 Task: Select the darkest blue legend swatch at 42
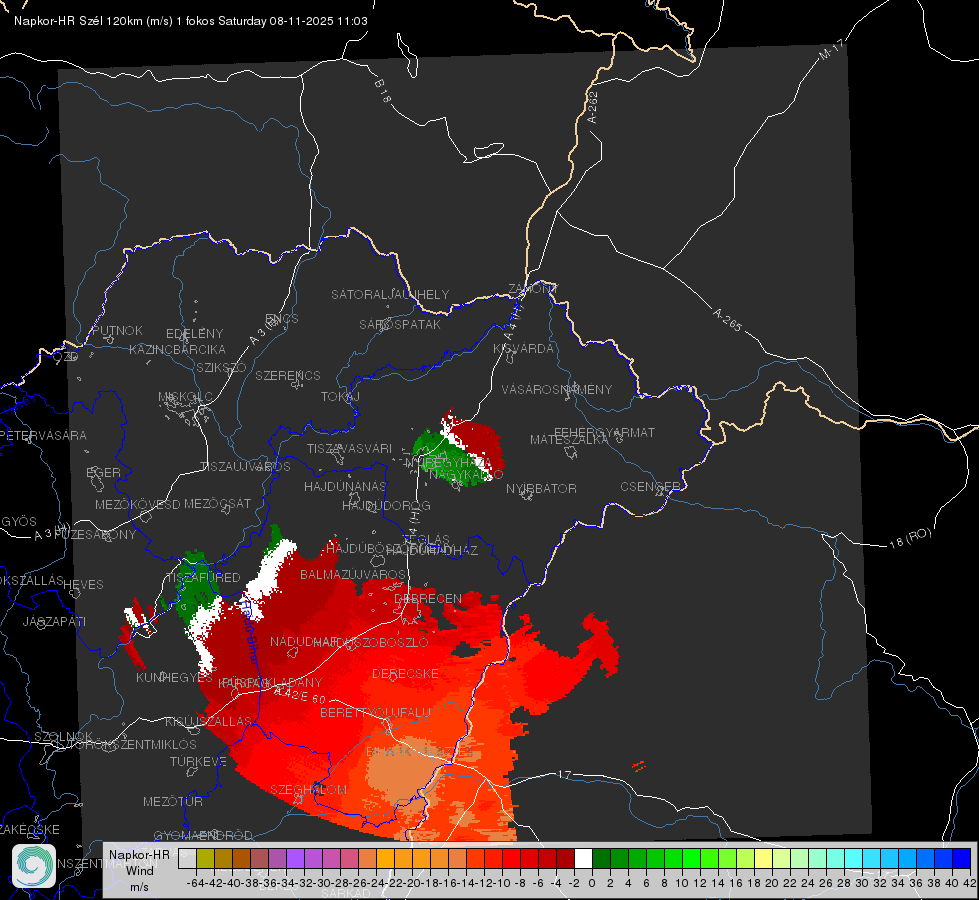[962, 858]
